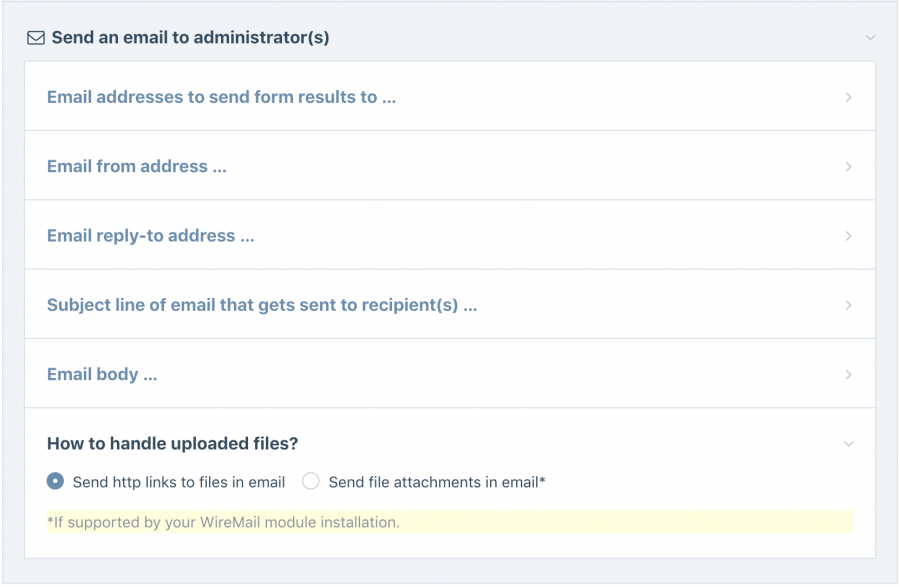This screenshot has width=900, height=587.
Task: Click chevron arrow on Email body row
Action: pyautogui.click(x=848, y=375)
